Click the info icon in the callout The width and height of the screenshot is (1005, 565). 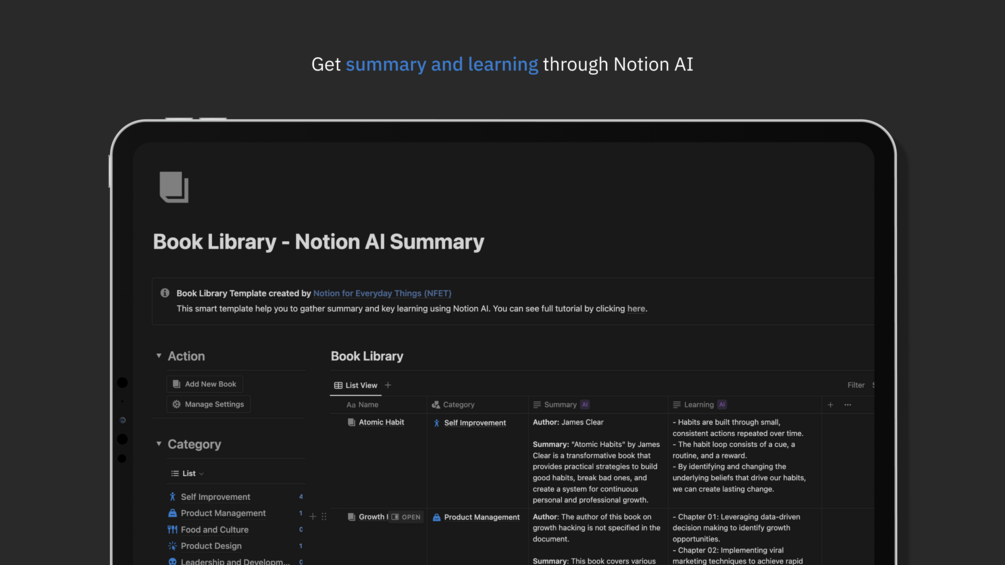165,293
